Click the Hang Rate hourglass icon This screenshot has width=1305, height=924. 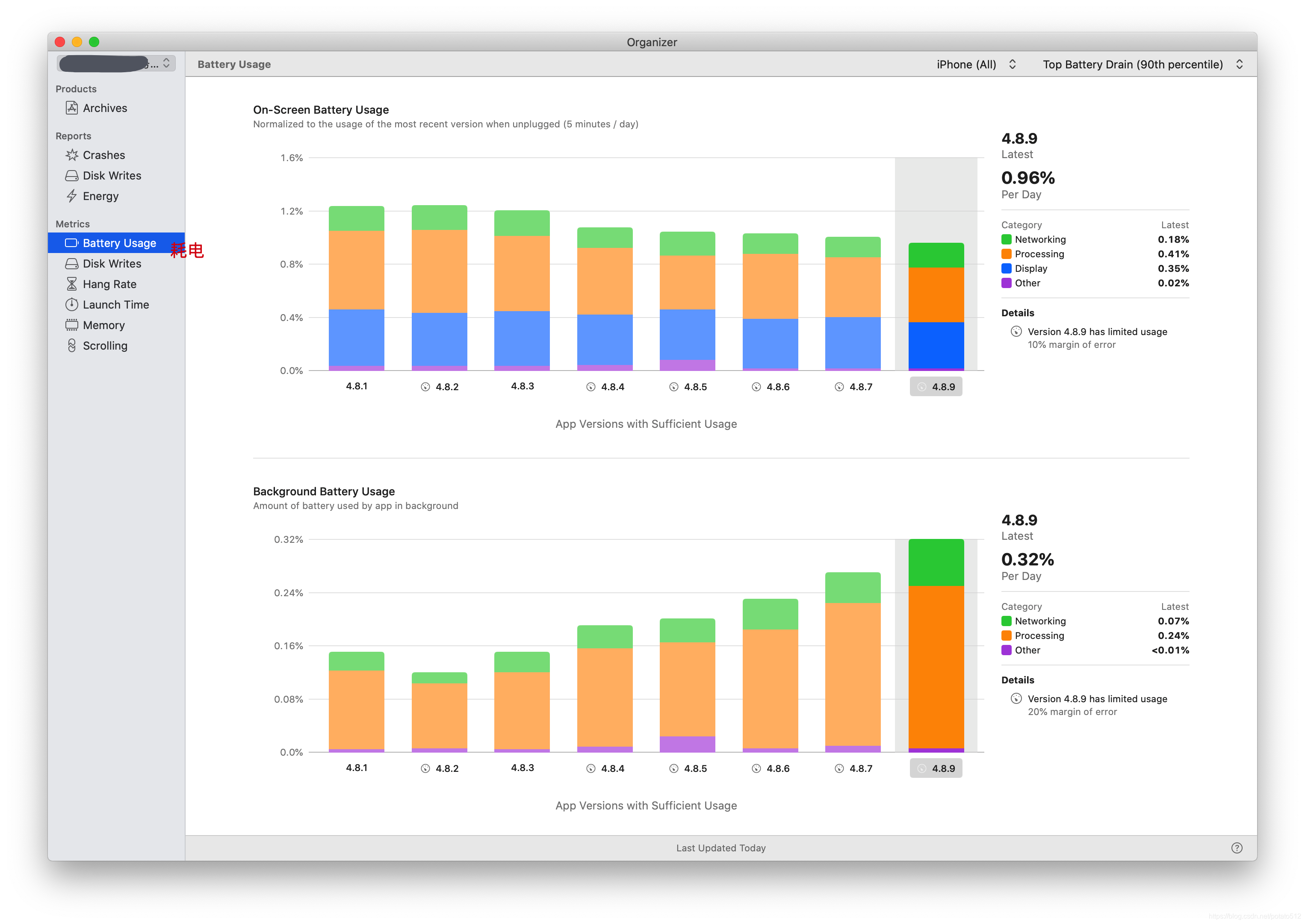[72, 284]
